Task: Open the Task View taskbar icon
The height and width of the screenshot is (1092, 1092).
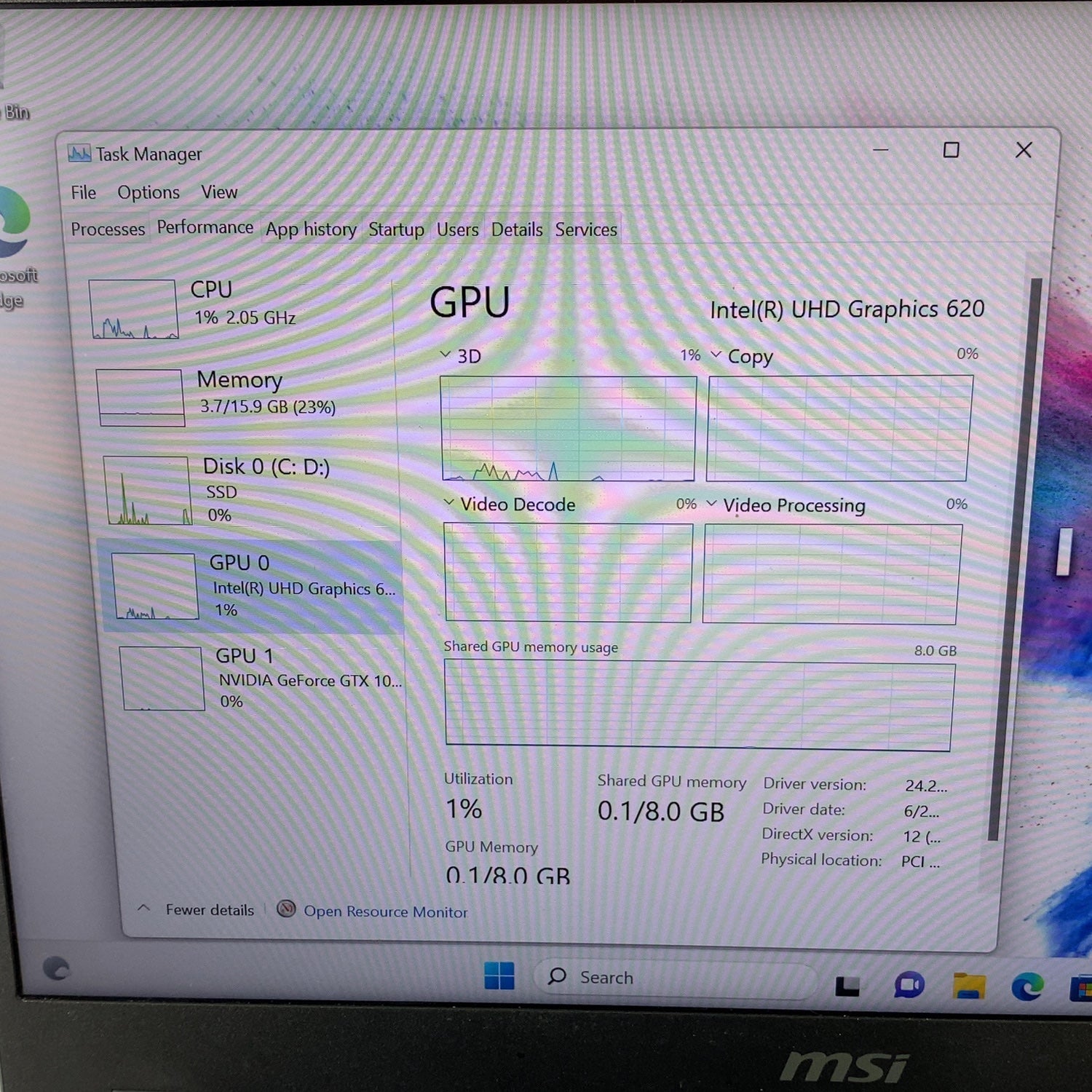Action: pos(847,986)
